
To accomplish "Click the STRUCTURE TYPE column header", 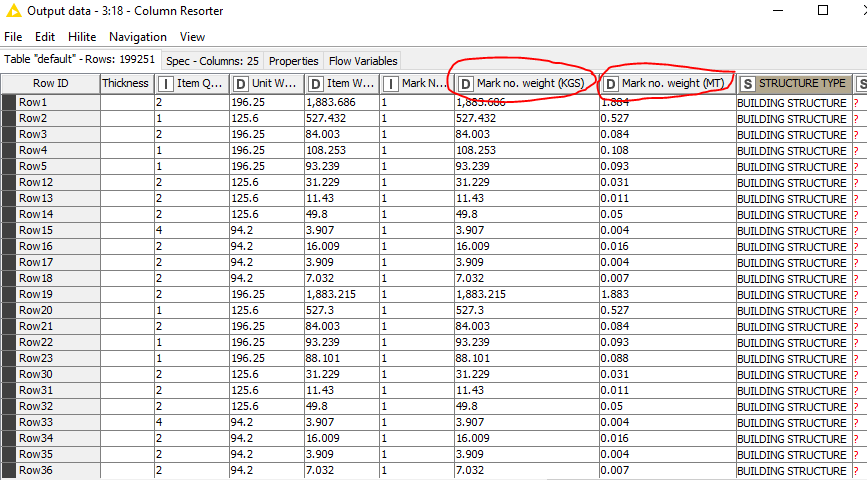I will [x=795, y=84].
